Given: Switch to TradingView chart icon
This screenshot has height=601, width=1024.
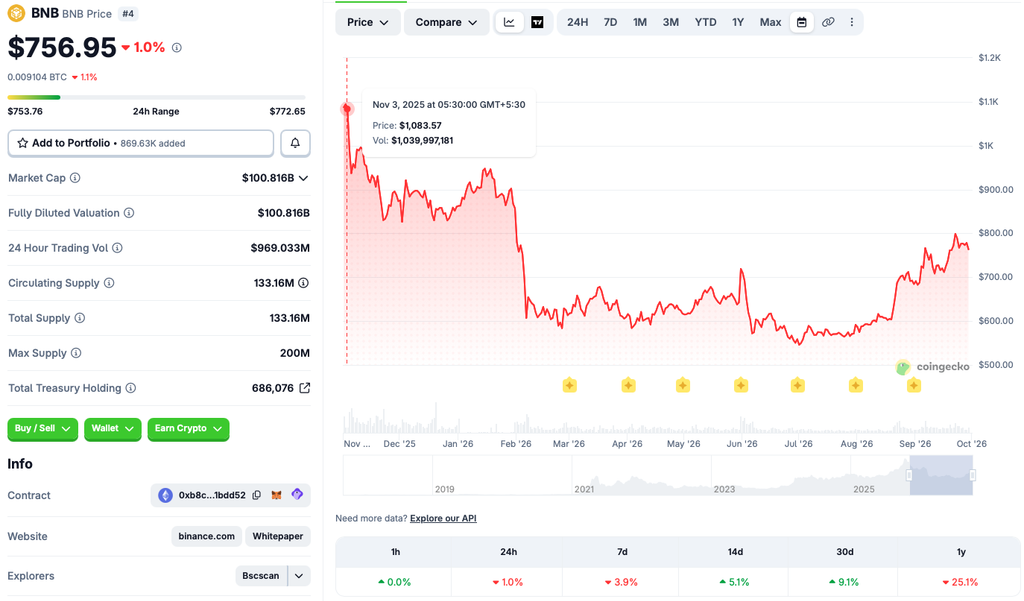Looking at the screenshot, I should click(x=537, y=22).
